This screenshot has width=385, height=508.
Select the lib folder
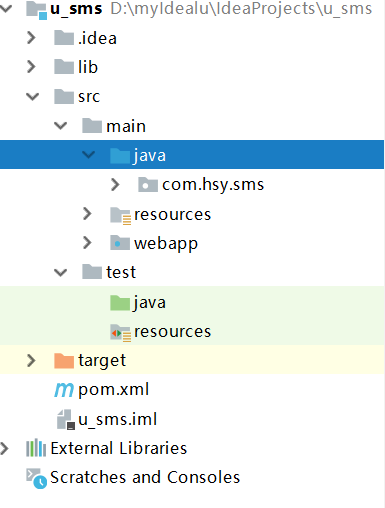[88, 67]
